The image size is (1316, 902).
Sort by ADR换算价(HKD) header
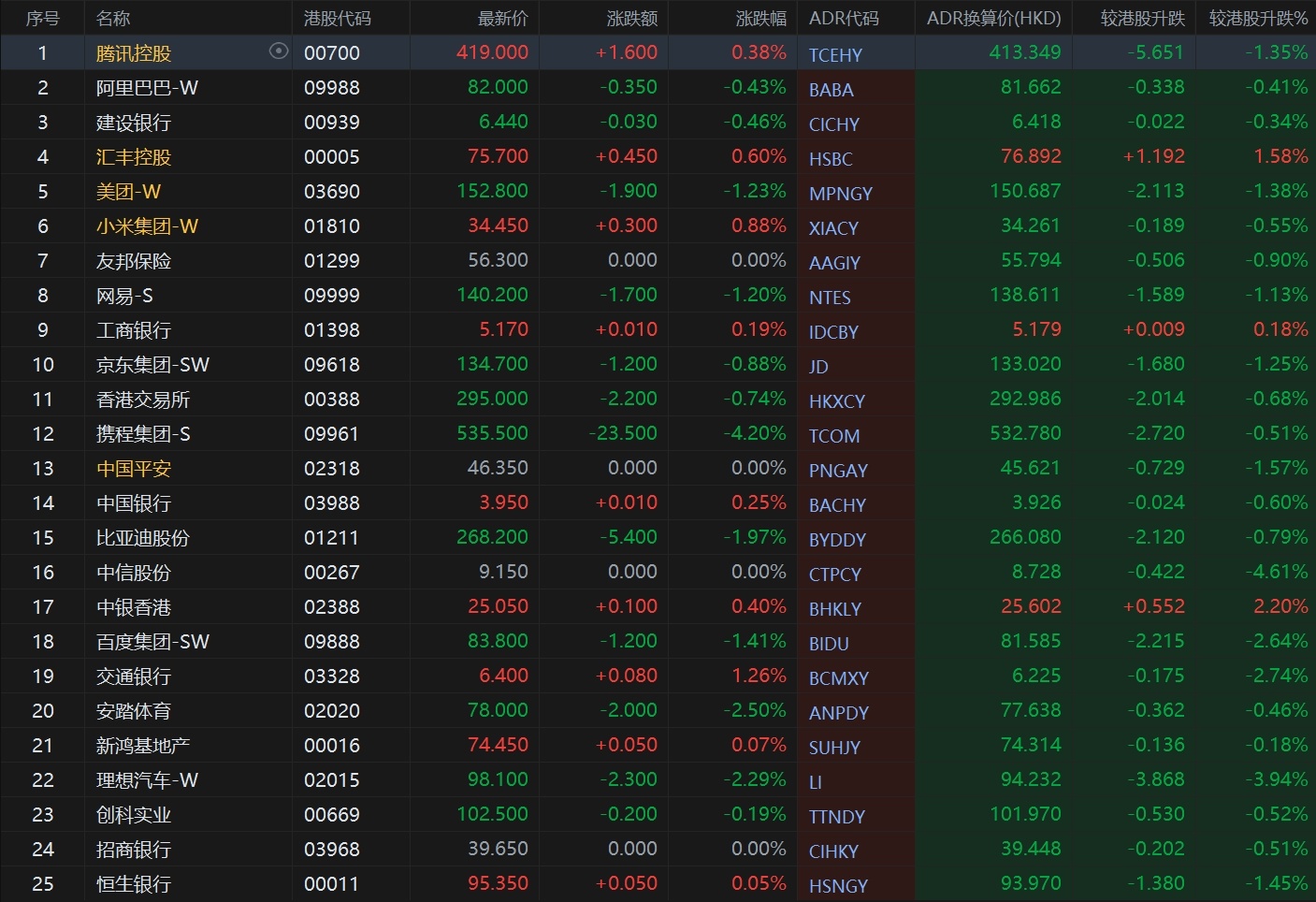pos(994,18)
